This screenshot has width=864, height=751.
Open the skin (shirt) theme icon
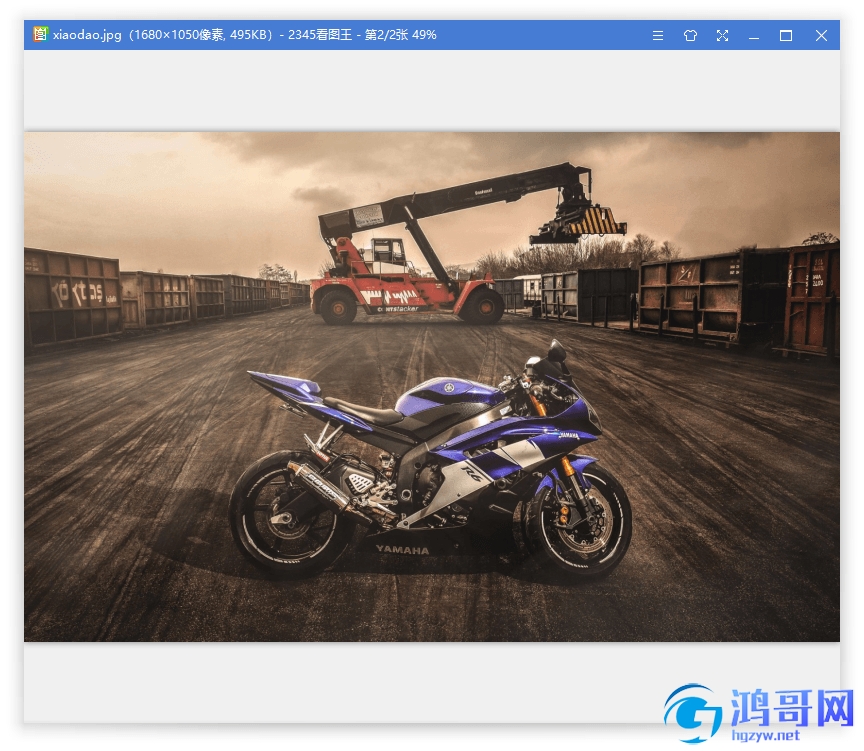(690, 36)
